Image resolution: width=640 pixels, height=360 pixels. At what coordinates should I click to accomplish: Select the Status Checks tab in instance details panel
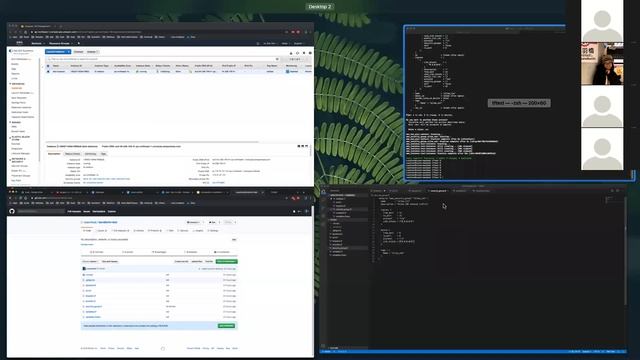[73, 154]
